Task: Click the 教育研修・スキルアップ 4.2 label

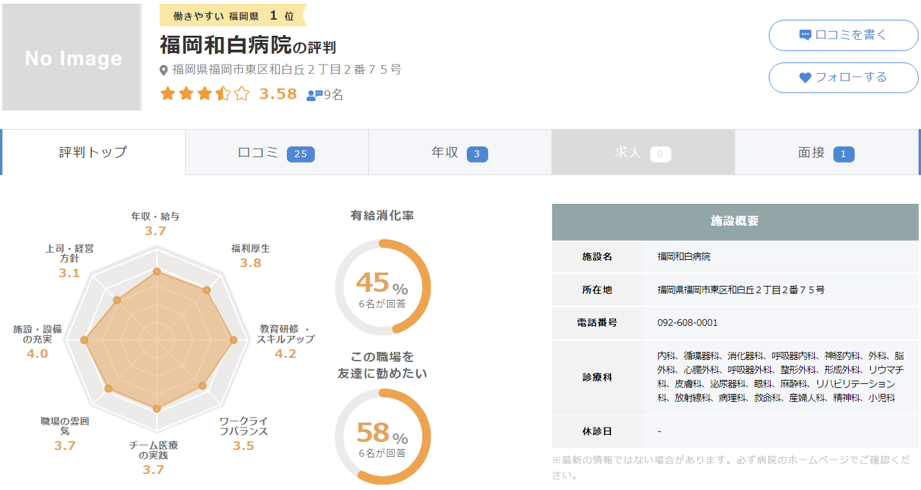Action: [x=286, y=341]
